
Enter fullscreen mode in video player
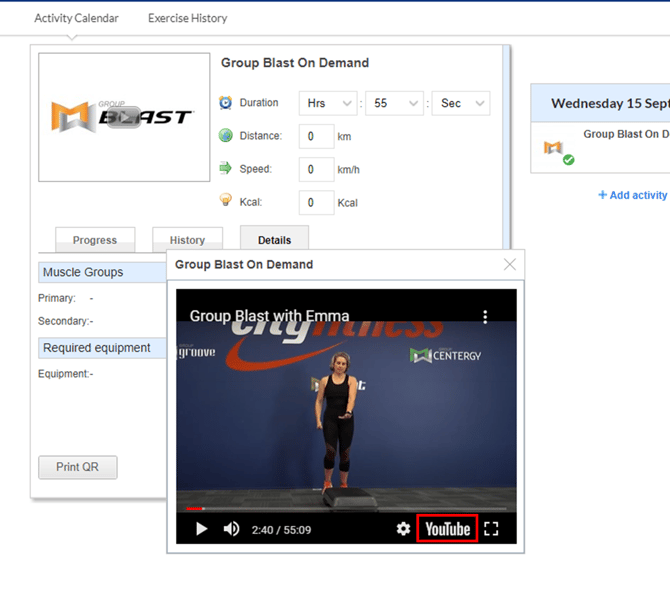click(x=491, y=529)
